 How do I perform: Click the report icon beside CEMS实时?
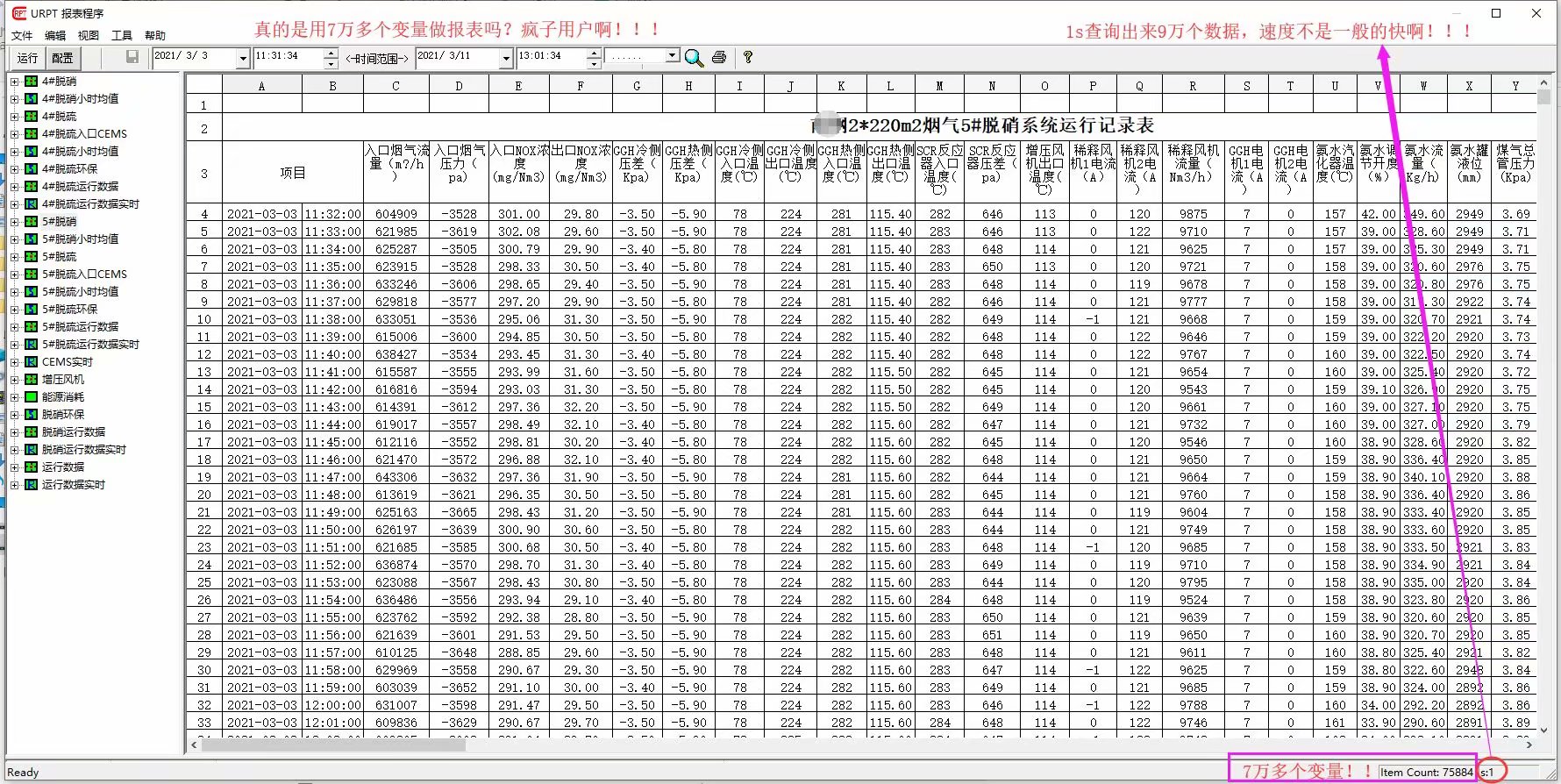31,361
